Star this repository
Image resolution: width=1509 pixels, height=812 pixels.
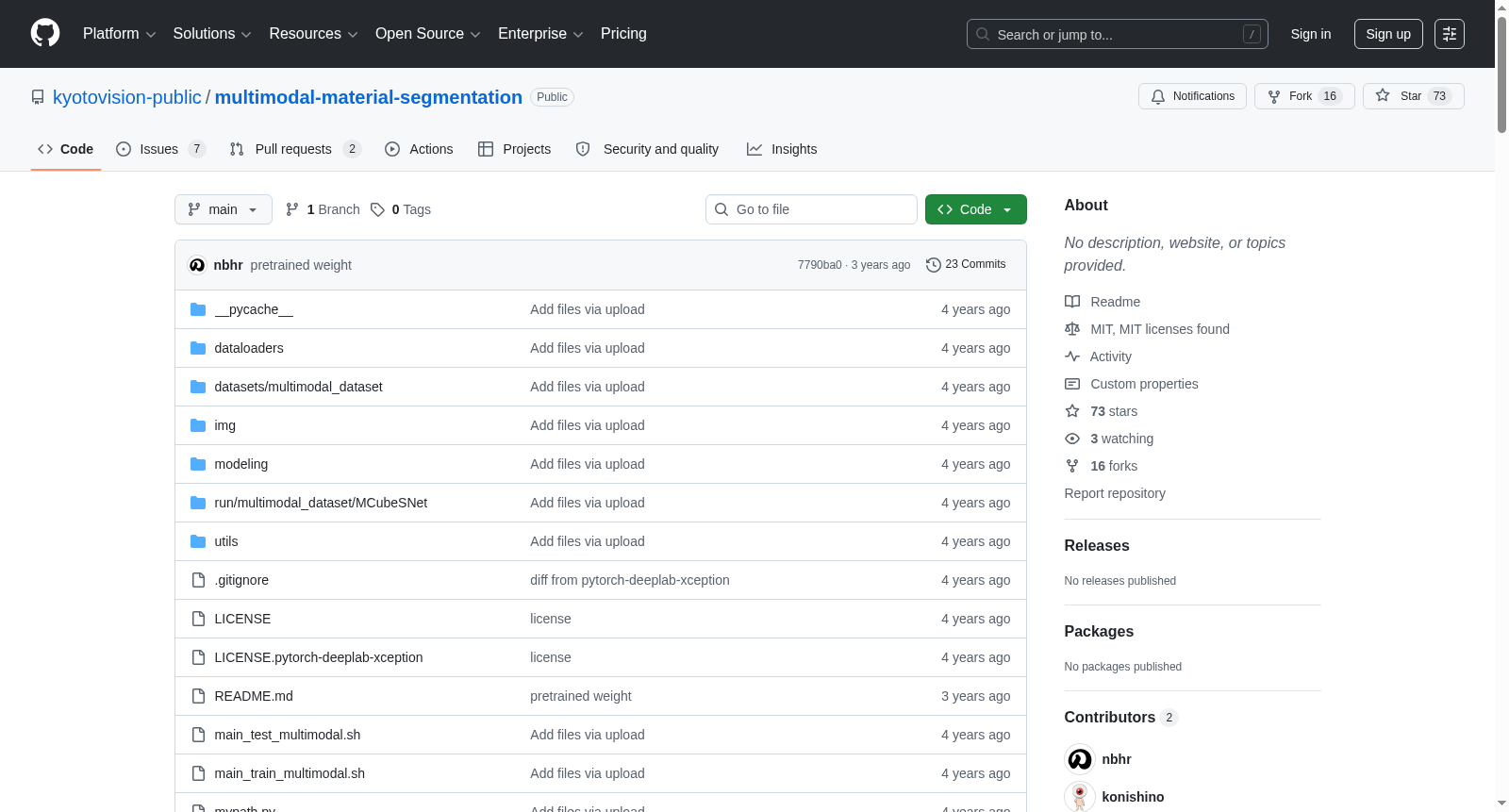point(1413,96)
